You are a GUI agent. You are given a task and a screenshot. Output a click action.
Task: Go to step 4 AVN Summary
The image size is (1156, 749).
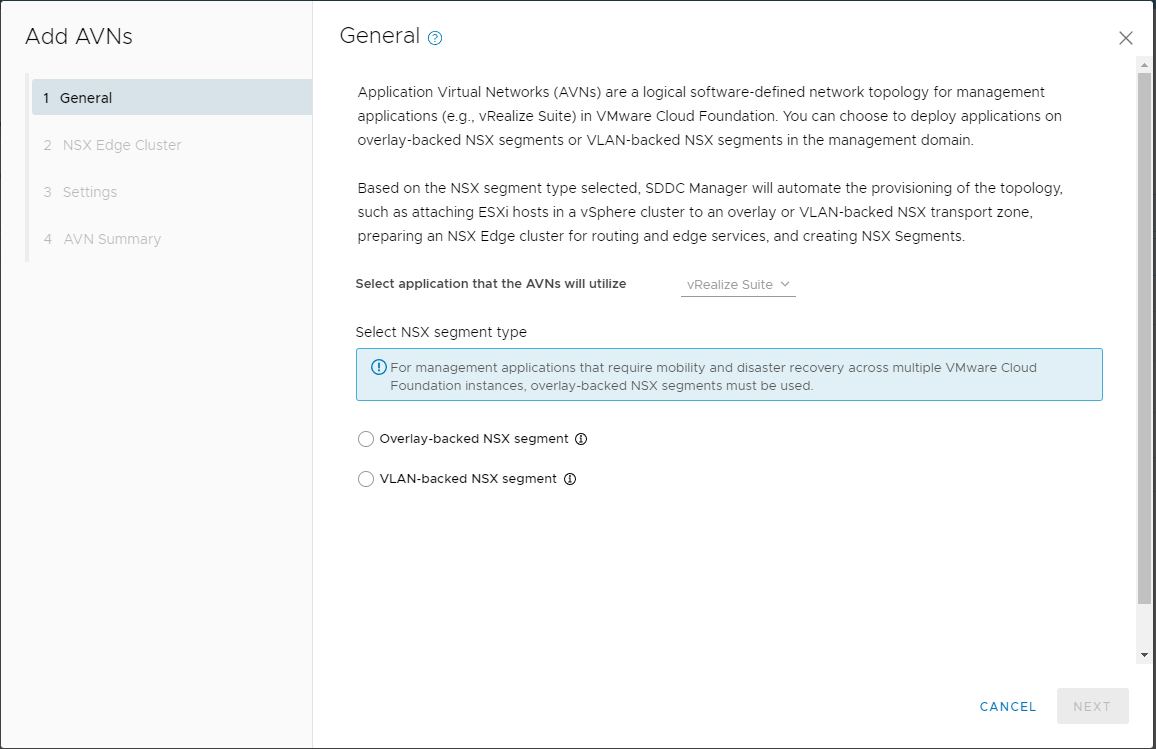(x=111, y=239)
